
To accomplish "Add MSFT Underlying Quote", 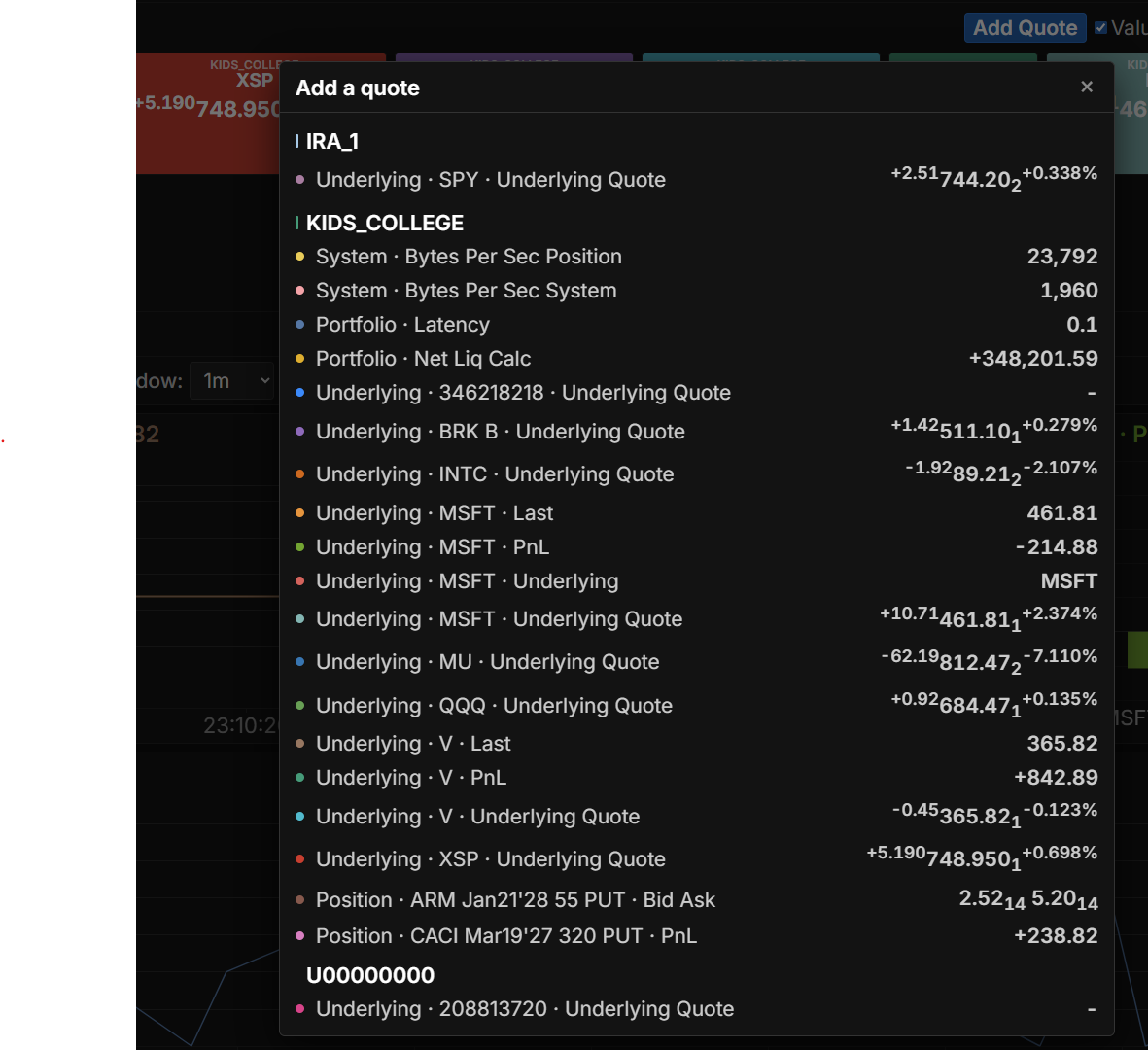I will (696, 619).
